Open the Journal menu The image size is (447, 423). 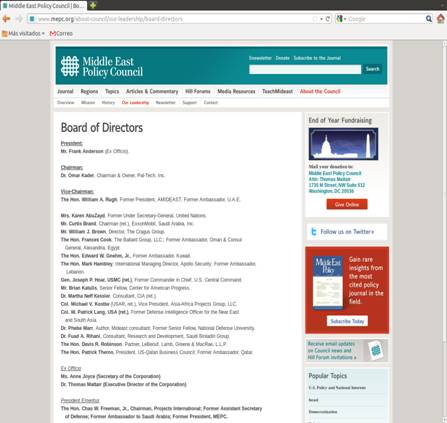[65, 91]
